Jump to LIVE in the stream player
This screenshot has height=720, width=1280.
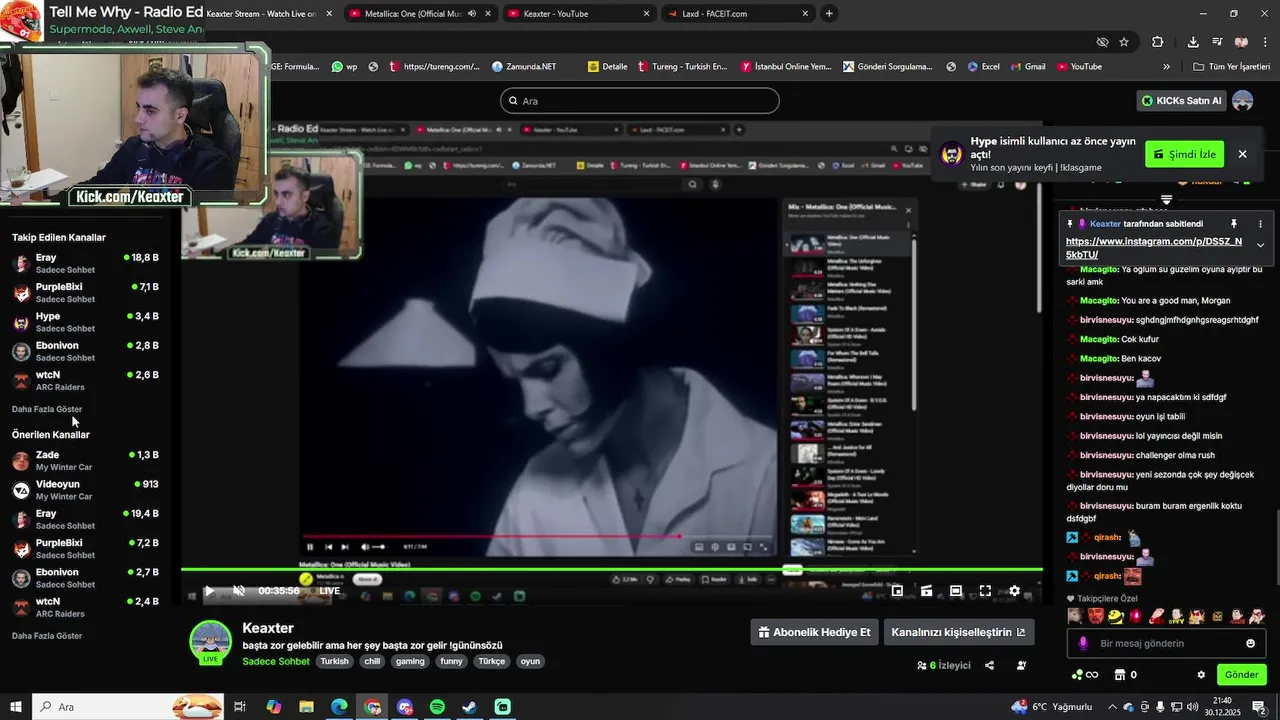point(329,591)
